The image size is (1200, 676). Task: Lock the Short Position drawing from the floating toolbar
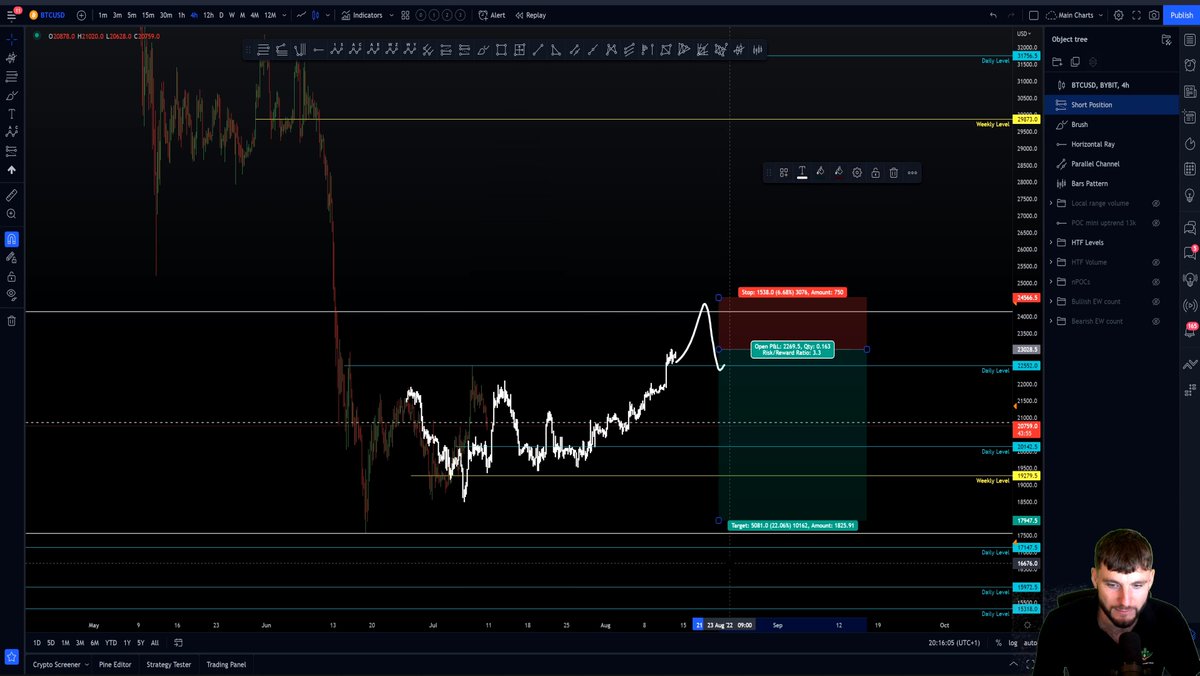tap(875, 172)
